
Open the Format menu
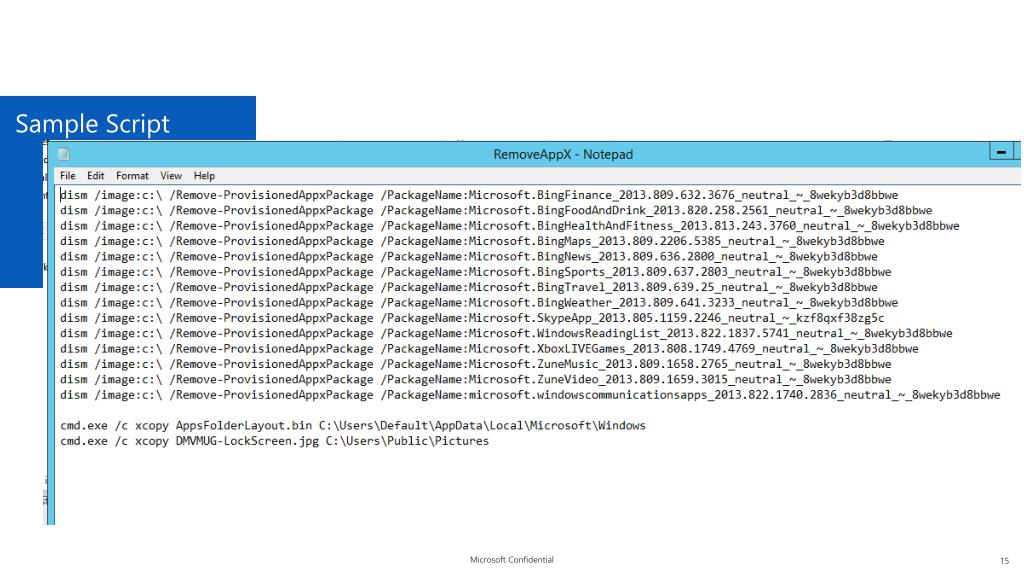[x=132, y=176]
